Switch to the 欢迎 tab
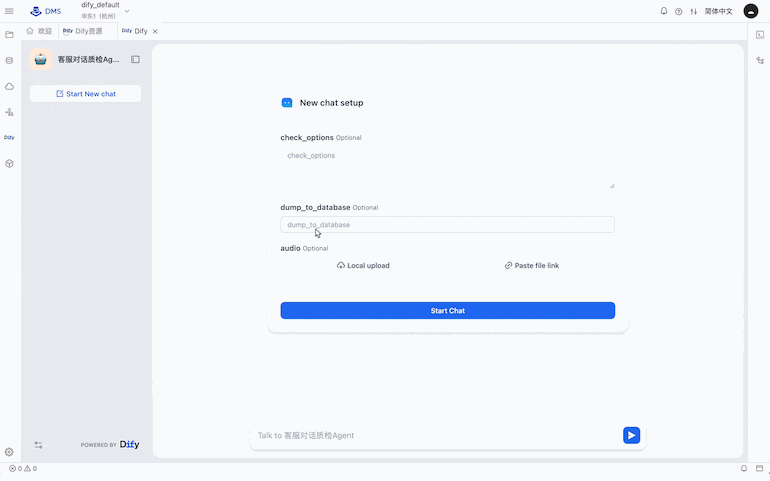 pos(39,31)
